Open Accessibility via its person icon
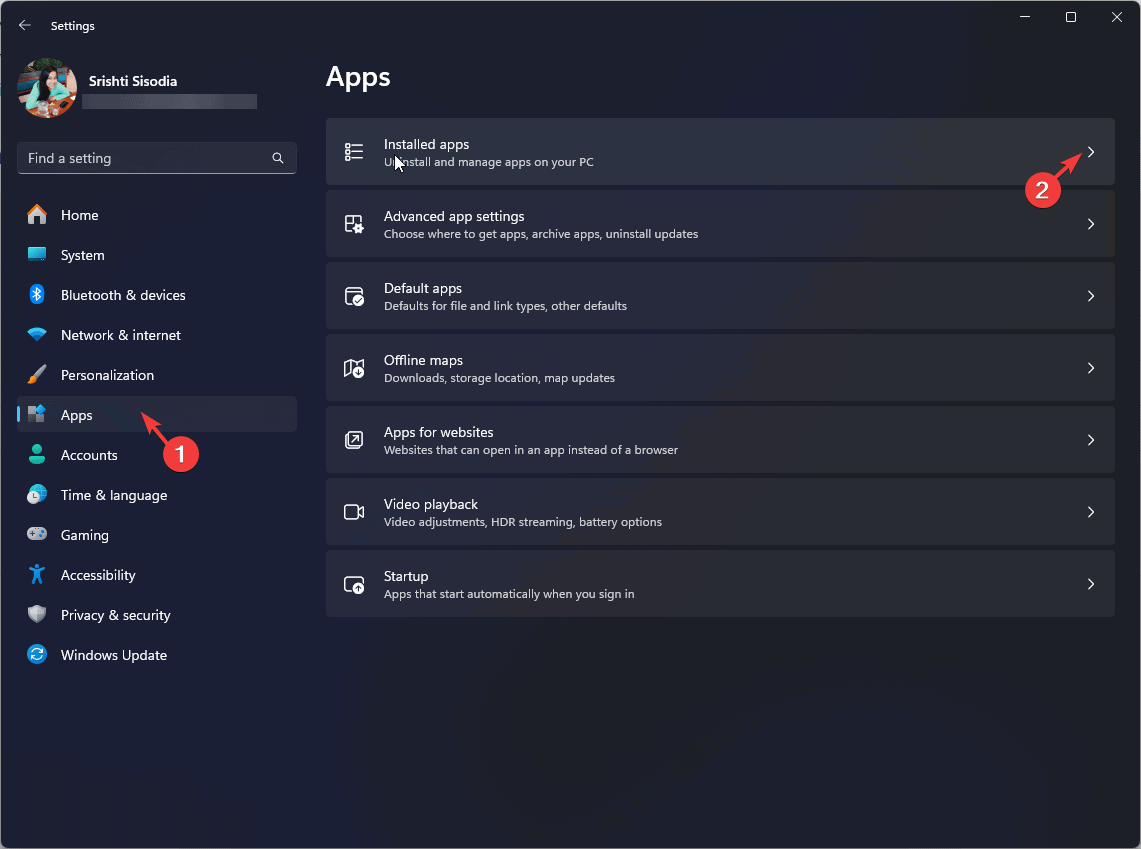Screen dimensions: 1141x849 coord(37,575)
